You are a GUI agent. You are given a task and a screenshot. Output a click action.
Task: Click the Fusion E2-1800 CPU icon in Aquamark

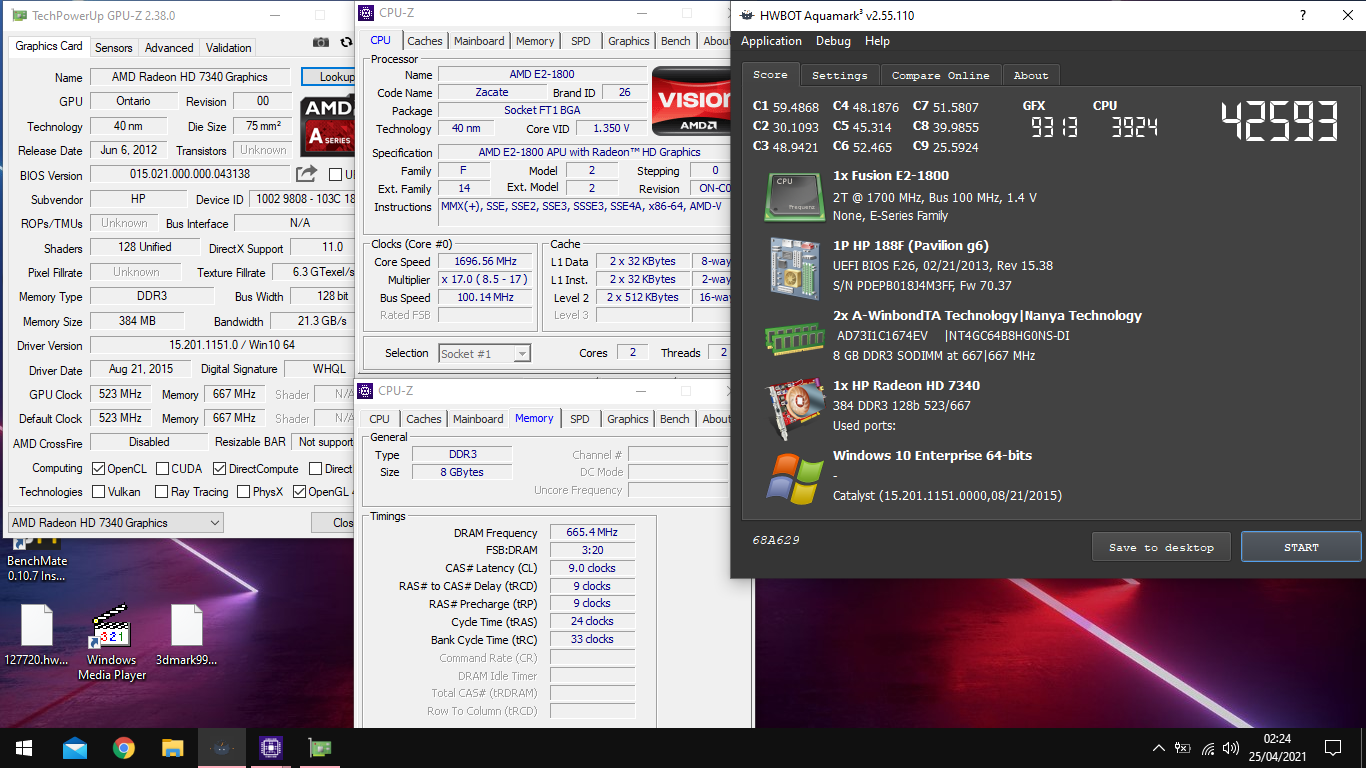pos(794,196)
